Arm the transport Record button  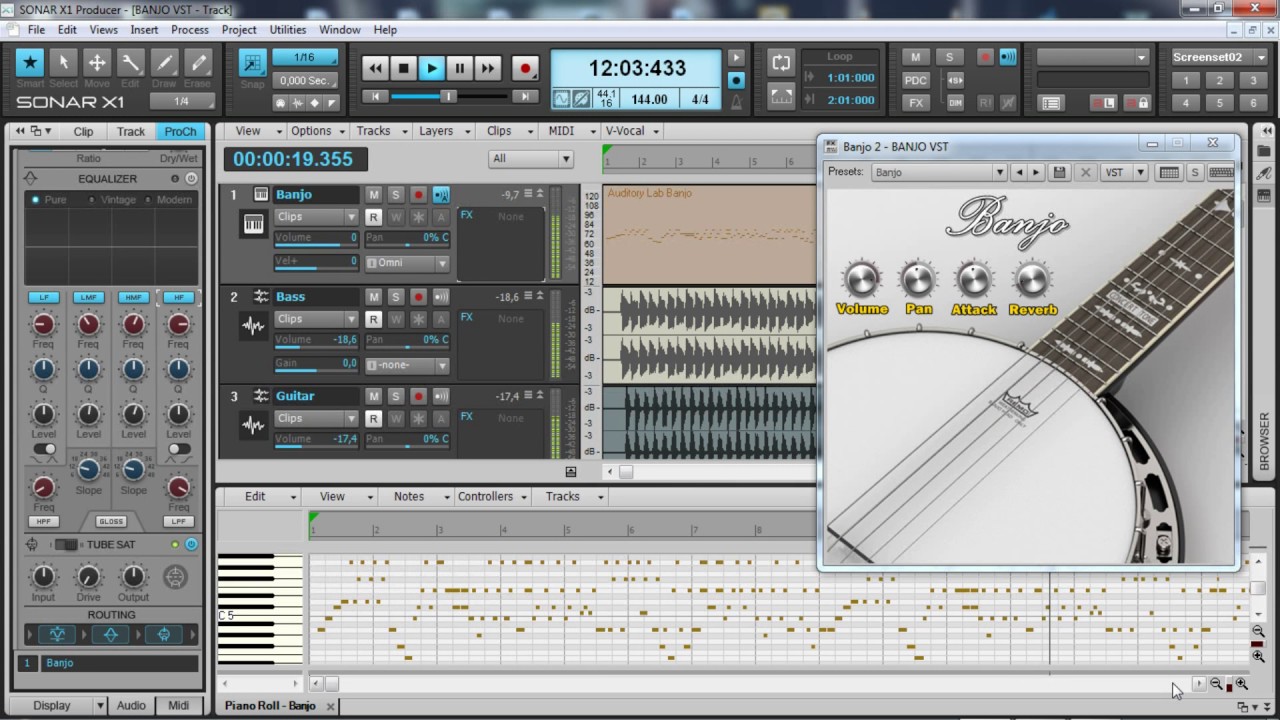(x=524, y=68)
